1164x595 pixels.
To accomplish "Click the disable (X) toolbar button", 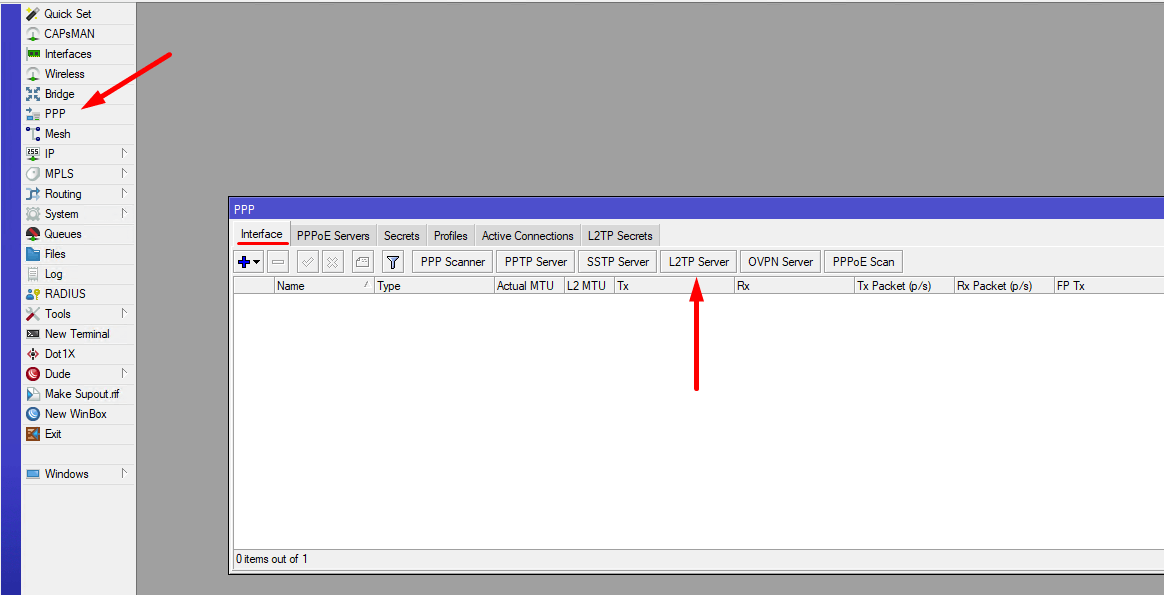I will pyautogui.click(x=333, y=262).
